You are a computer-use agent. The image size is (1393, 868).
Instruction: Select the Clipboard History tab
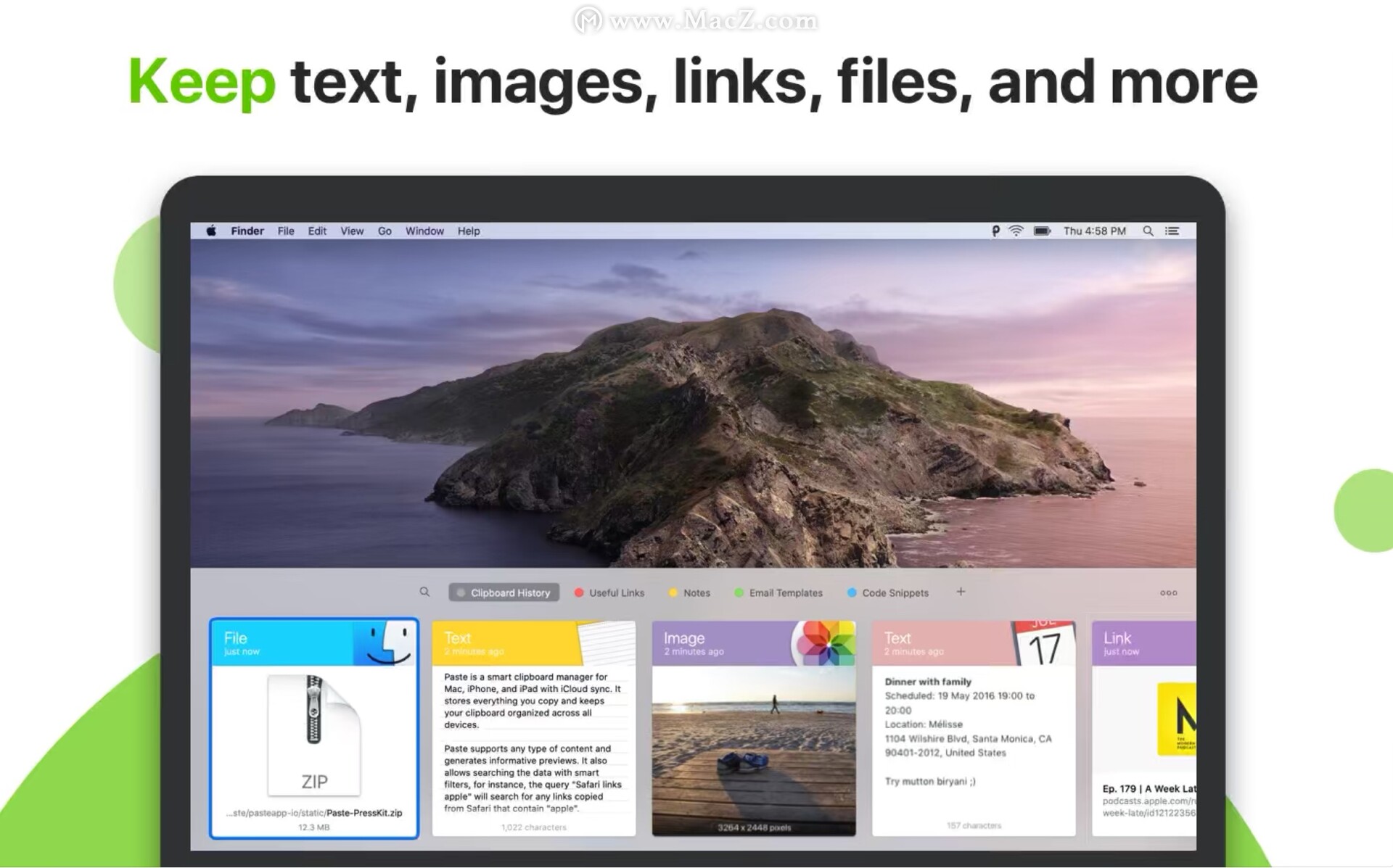(x=504, y=592)
